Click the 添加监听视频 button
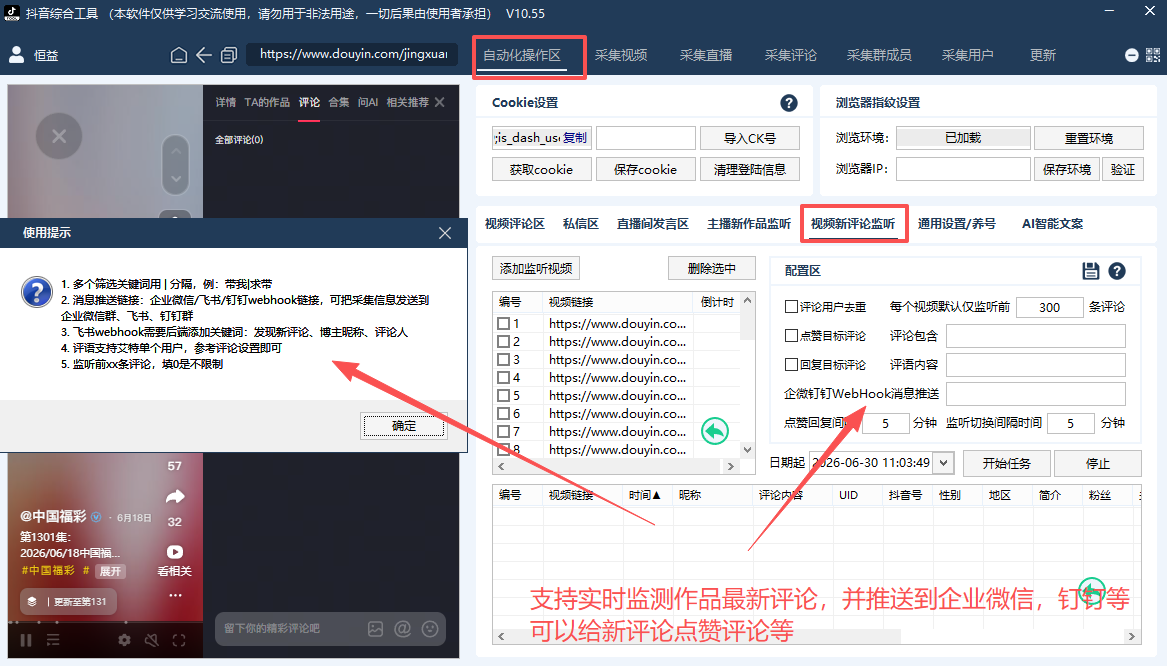This screenshot has height=666, width=1167. [x=536, y=268]
